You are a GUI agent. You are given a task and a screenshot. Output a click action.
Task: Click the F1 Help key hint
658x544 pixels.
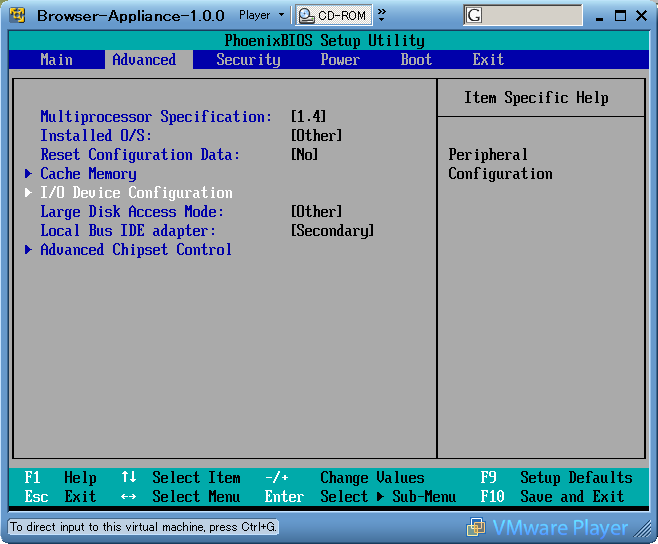pos(60,478)
